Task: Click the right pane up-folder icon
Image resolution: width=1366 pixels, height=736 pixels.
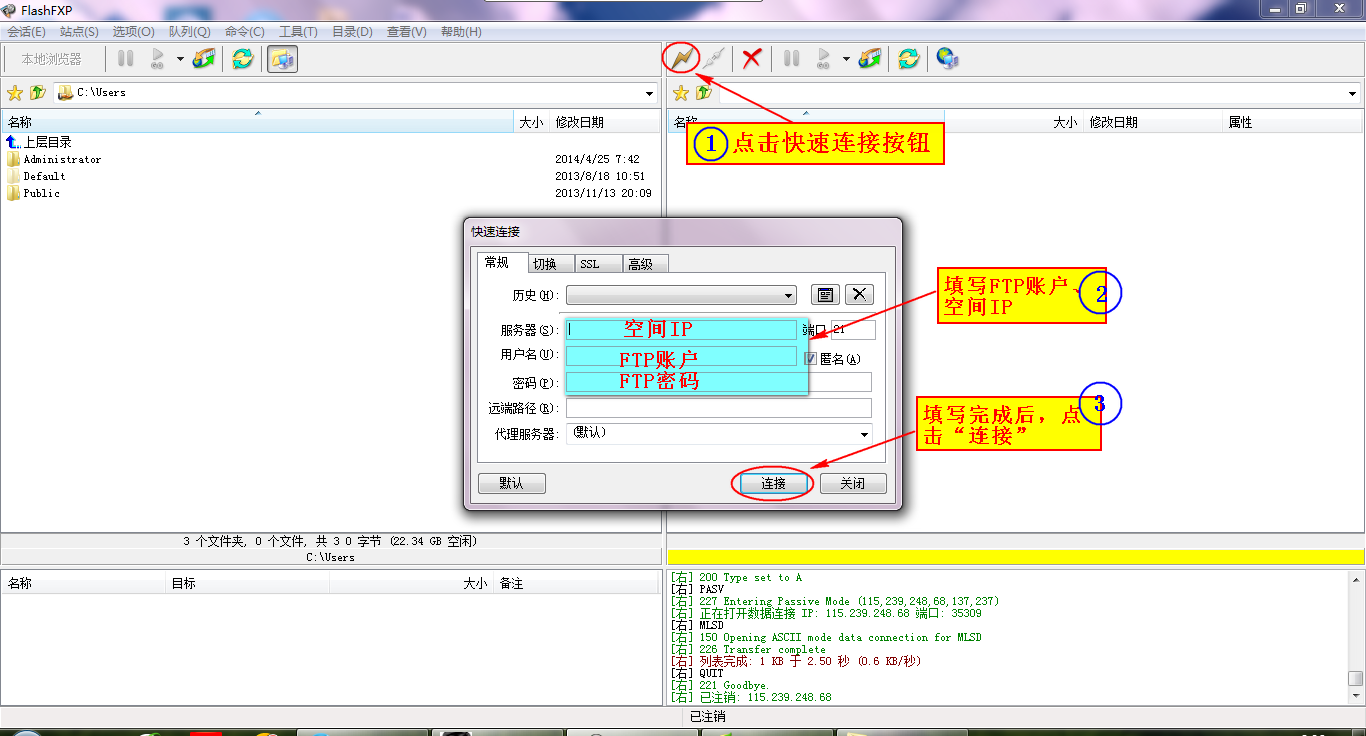Action: point(703,93)
